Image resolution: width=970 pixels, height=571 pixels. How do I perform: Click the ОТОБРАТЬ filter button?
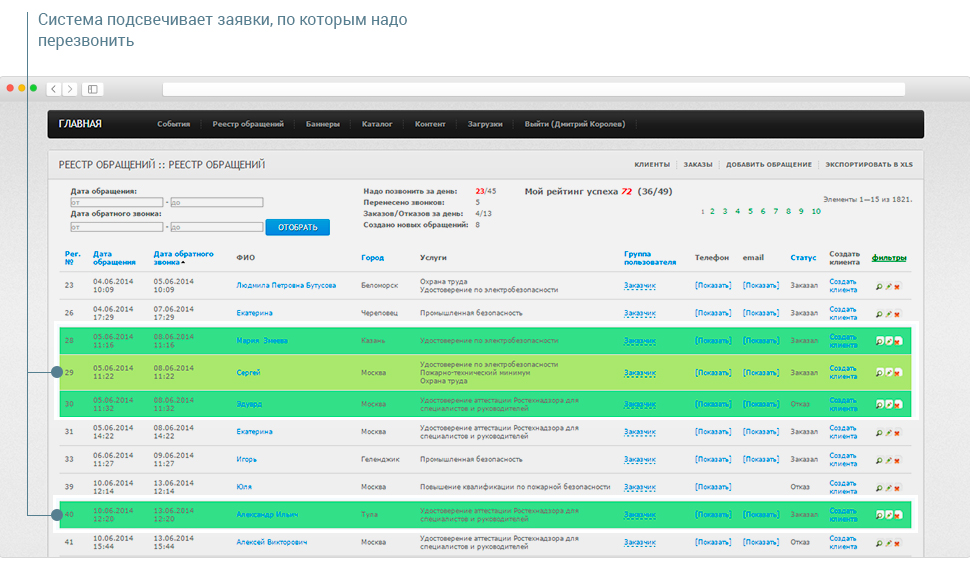click(x=298, y=227)
